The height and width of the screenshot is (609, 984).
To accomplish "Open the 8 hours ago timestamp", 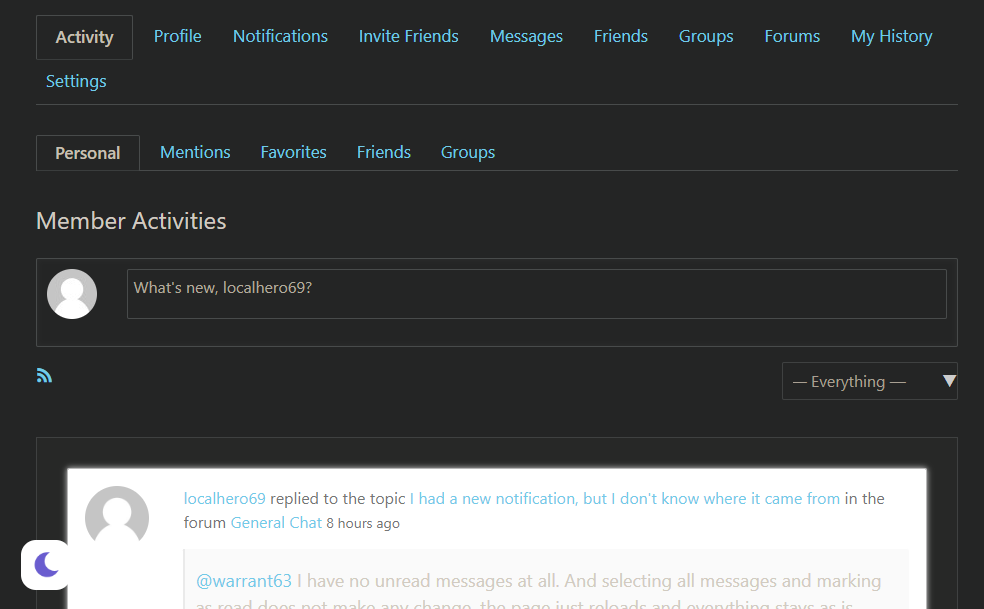I will [363, 523].
